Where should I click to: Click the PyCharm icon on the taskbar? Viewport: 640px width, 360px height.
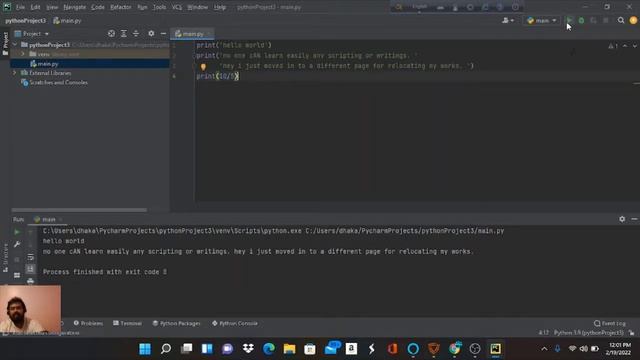click(x=496, y=349)
